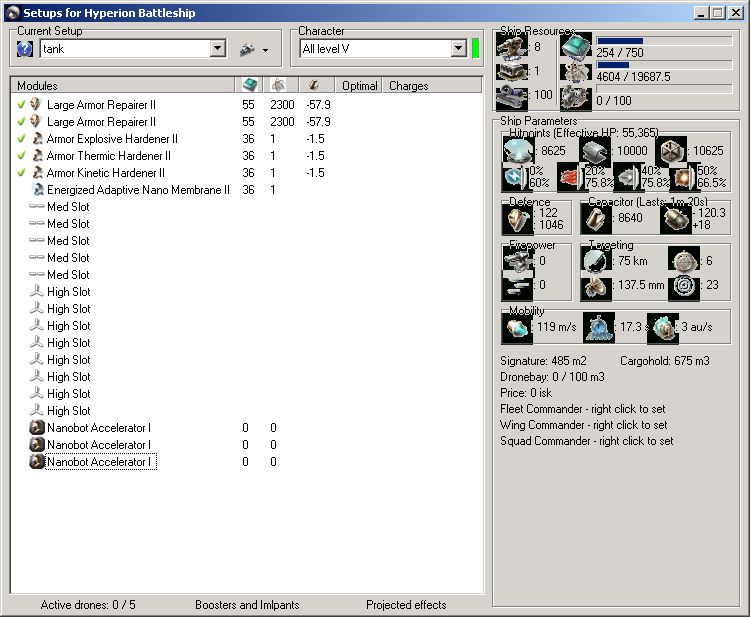Screen dimensions: 750x617
Task: Click the warp speed icon showing 3 au/s
Action: (x=663, y=328)
